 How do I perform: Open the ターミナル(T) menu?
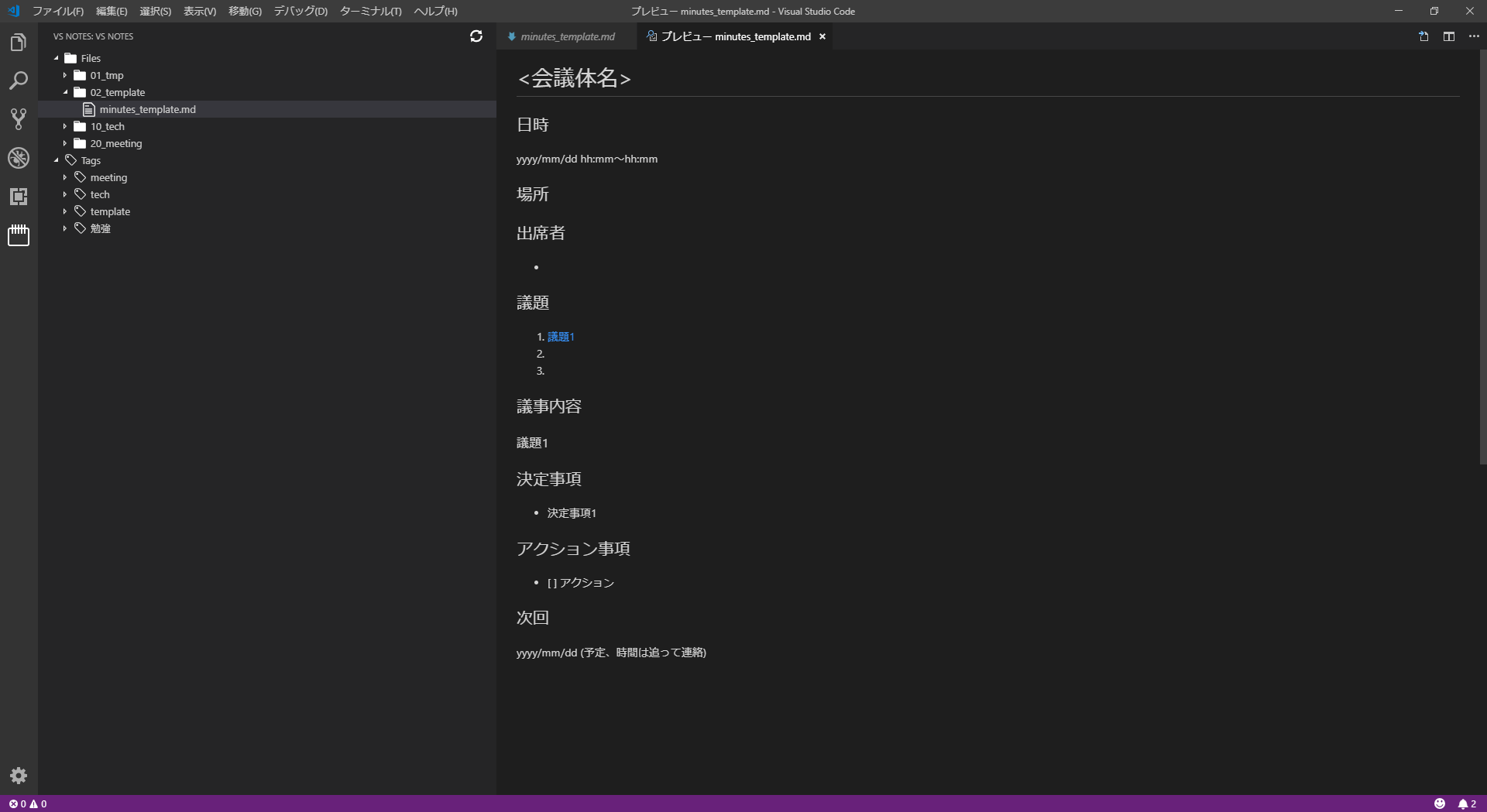point(371,11)
